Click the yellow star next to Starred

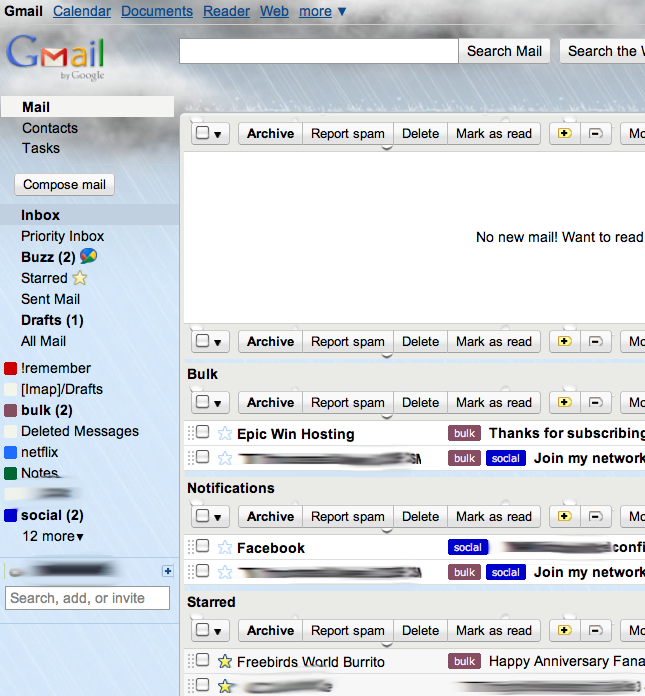(x=80, y=278)
